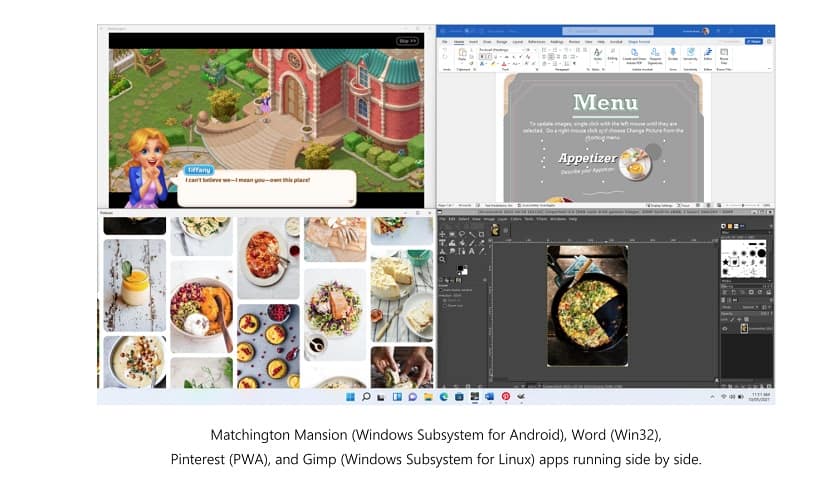Open the GIMP layer Mode dropdown

point(750,307)
